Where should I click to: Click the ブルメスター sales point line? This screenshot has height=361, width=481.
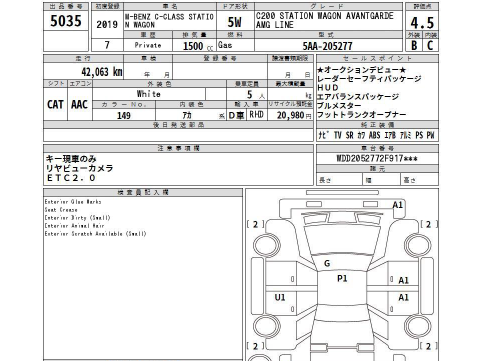pyautogui.click(x=339, y=106)
